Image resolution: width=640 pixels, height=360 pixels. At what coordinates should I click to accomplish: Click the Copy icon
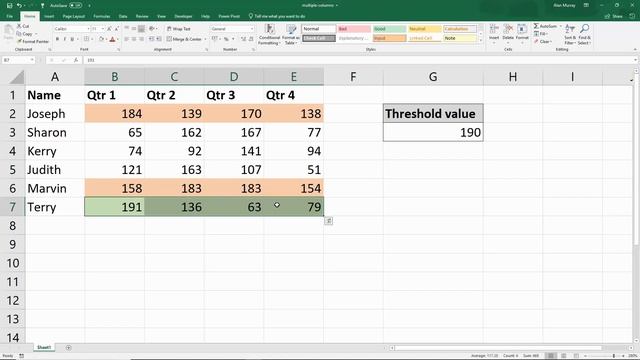pos(19,33)
